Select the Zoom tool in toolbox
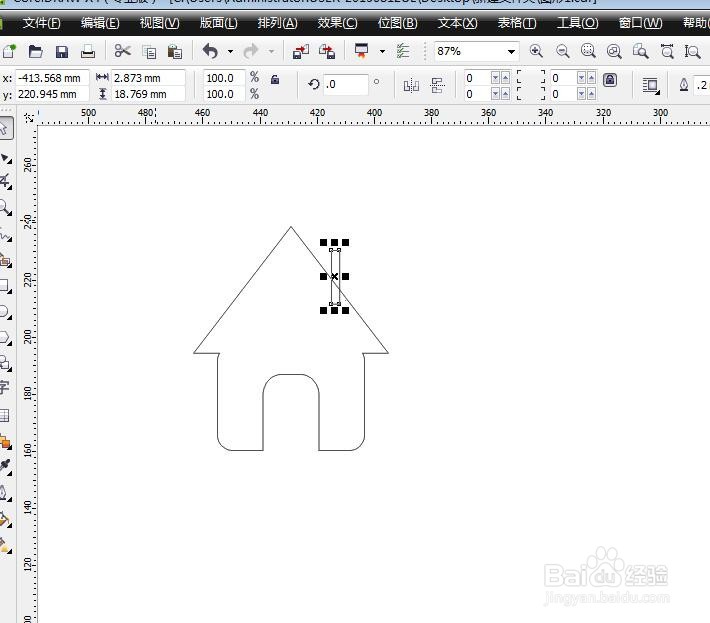This screenshot has width=710, height=623. (x=5, y=208)
